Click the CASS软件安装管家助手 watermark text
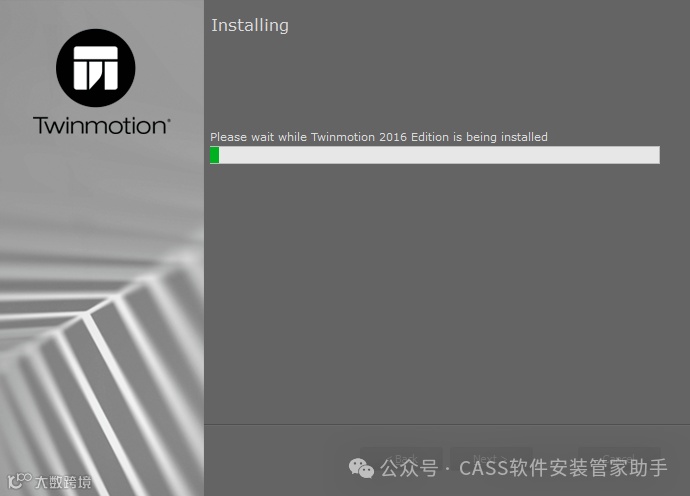Viewport: 690px width, 496px height. tap(563, 468)
